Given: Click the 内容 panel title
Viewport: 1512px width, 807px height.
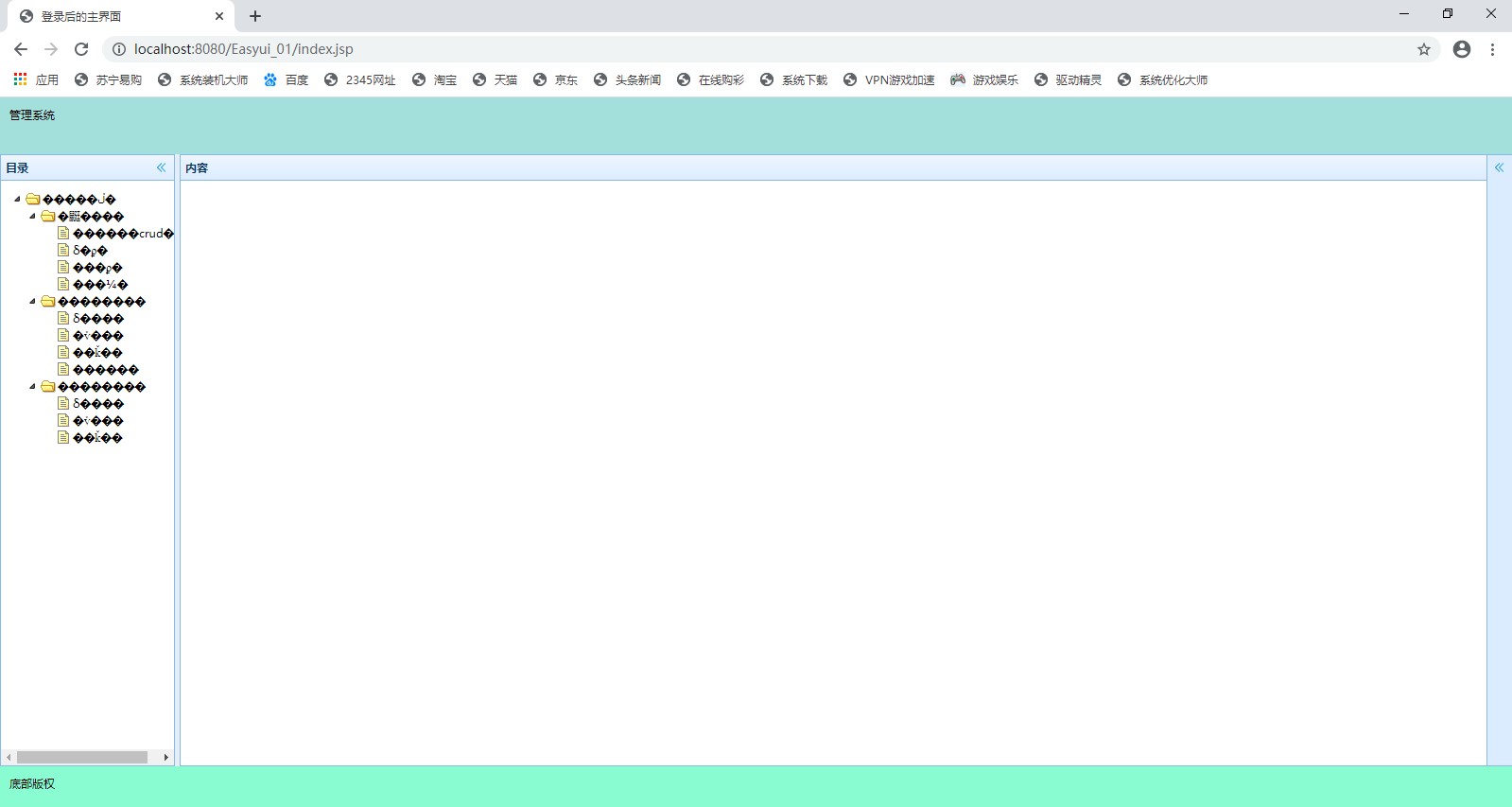Looking at the screenshot, I should pos(197,168).
